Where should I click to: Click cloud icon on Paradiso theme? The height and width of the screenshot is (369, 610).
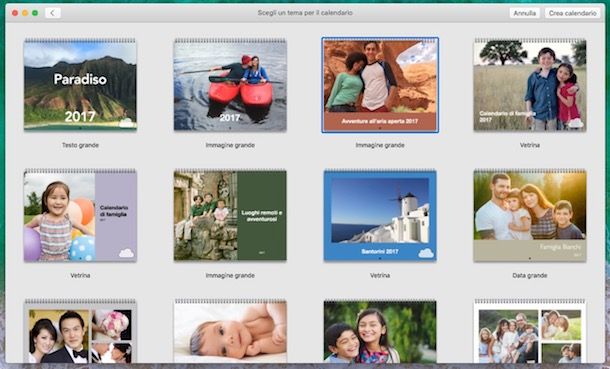pos(126,123)
